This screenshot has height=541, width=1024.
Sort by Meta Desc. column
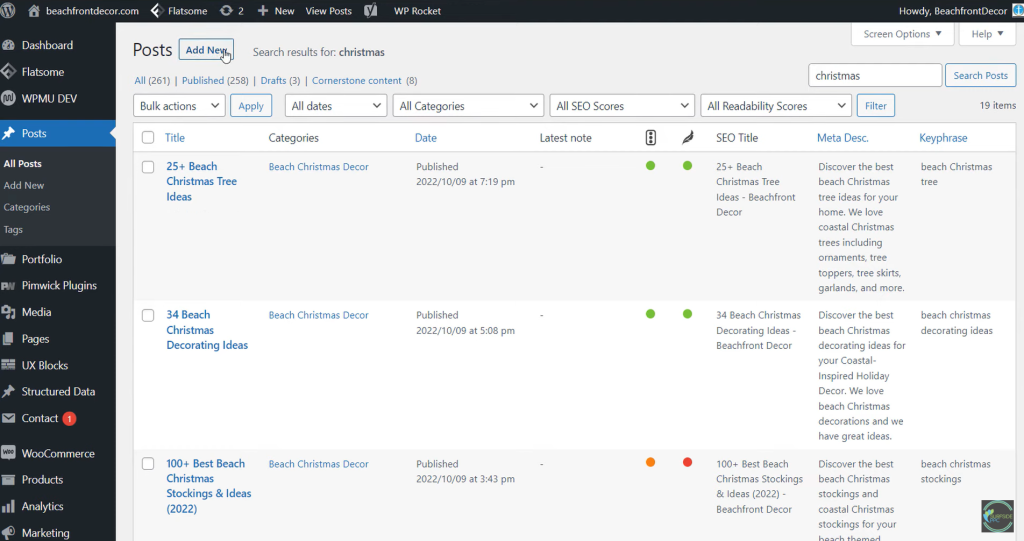842,137
